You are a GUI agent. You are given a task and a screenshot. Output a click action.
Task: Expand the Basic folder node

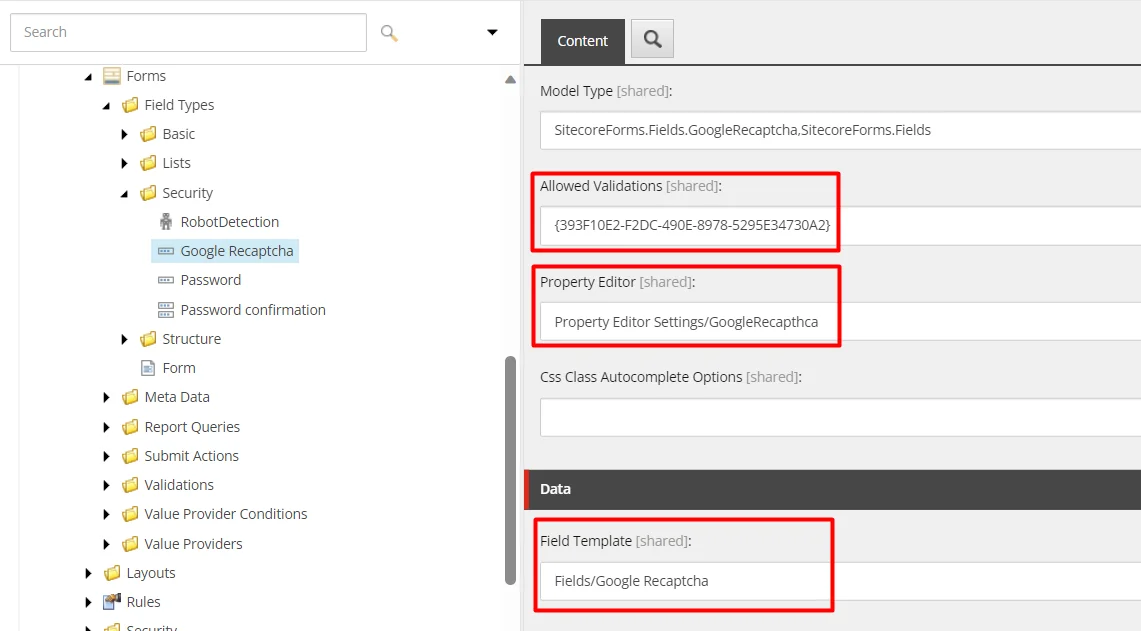[x=124, y=134]
